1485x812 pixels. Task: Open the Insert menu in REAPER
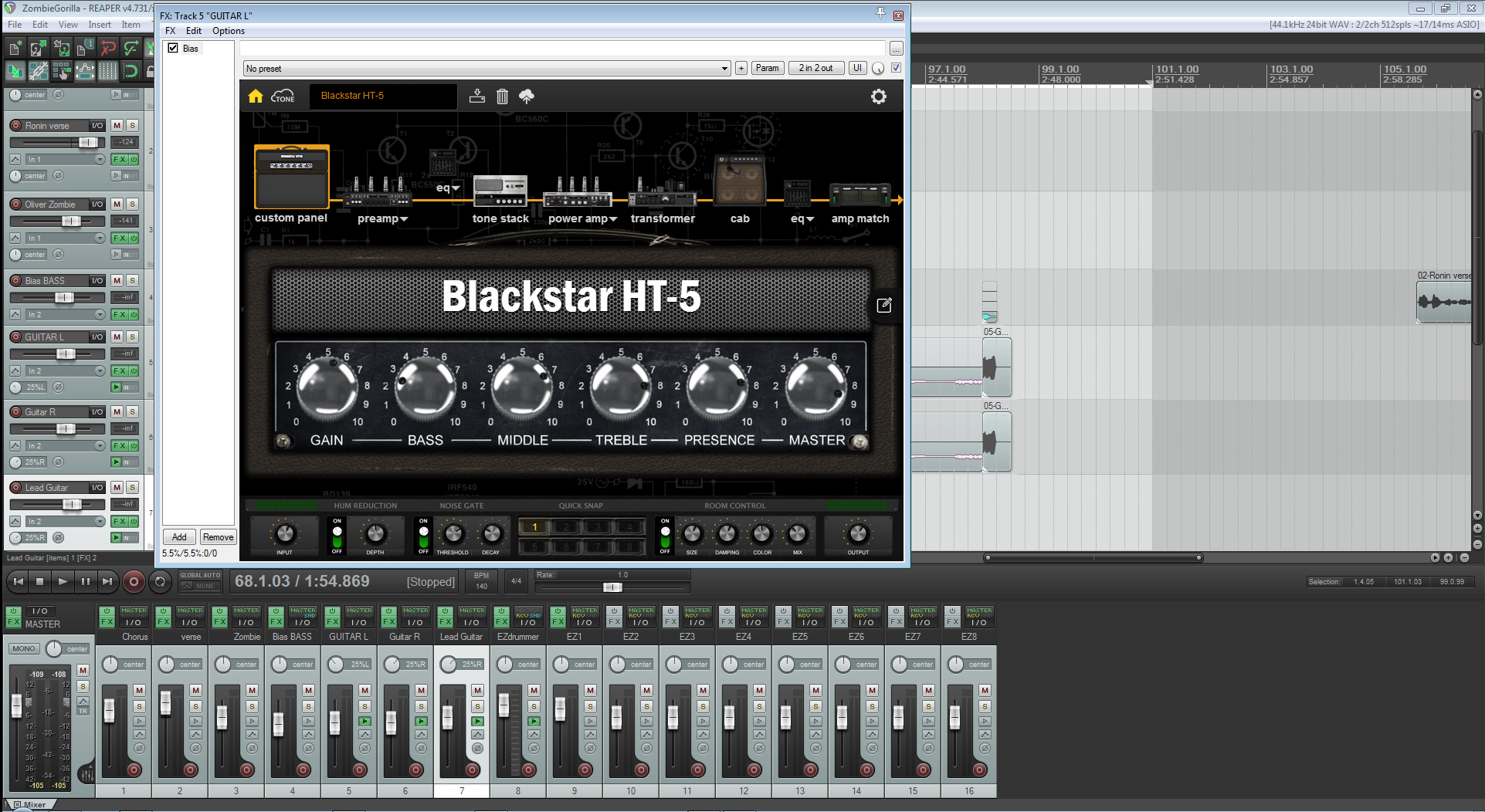(100, 25)
